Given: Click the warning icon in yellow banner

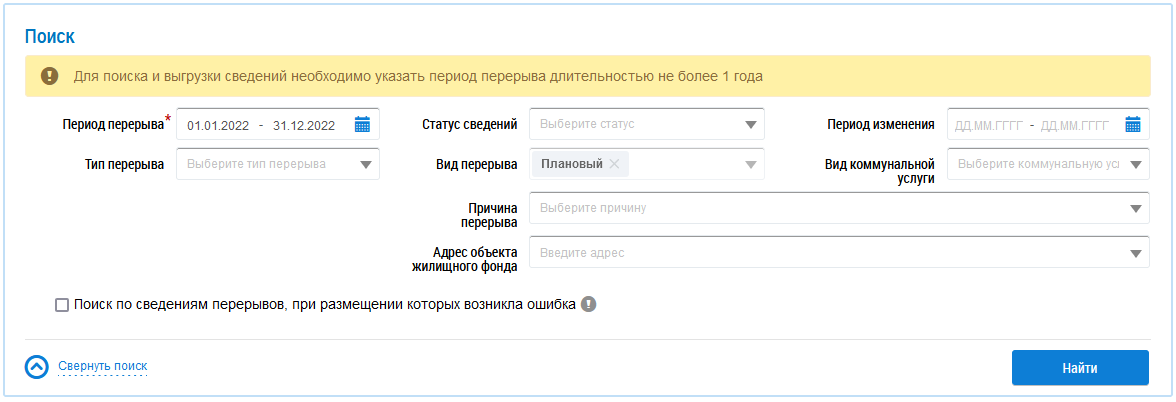Looking at the screenshot, I should pos(49,76).
